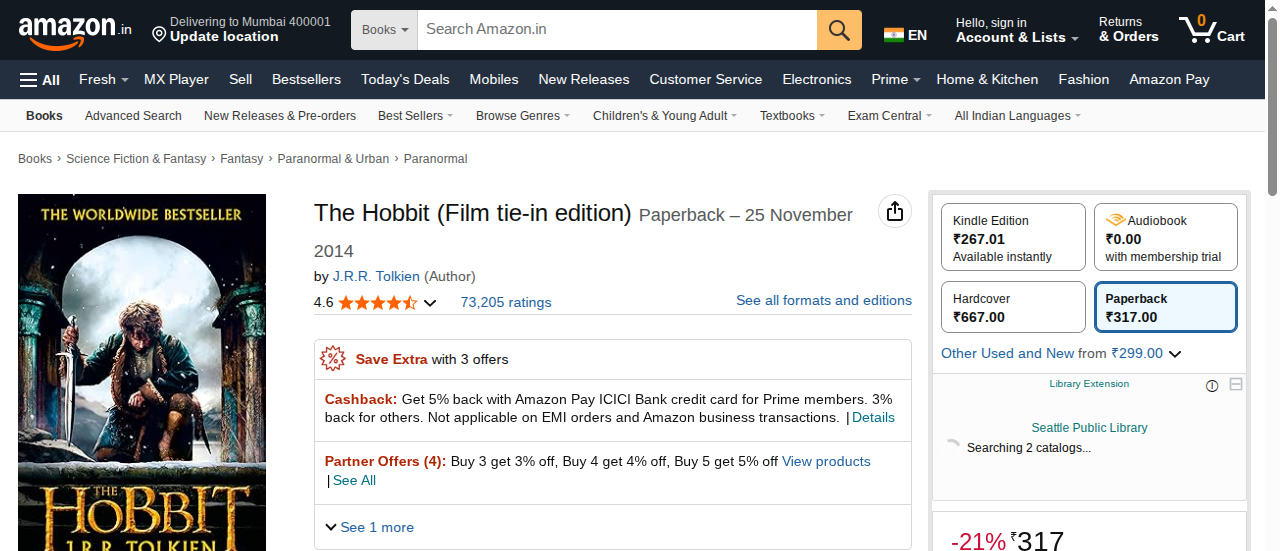Select the Kindle Edition format

[x=1013, y=238]
